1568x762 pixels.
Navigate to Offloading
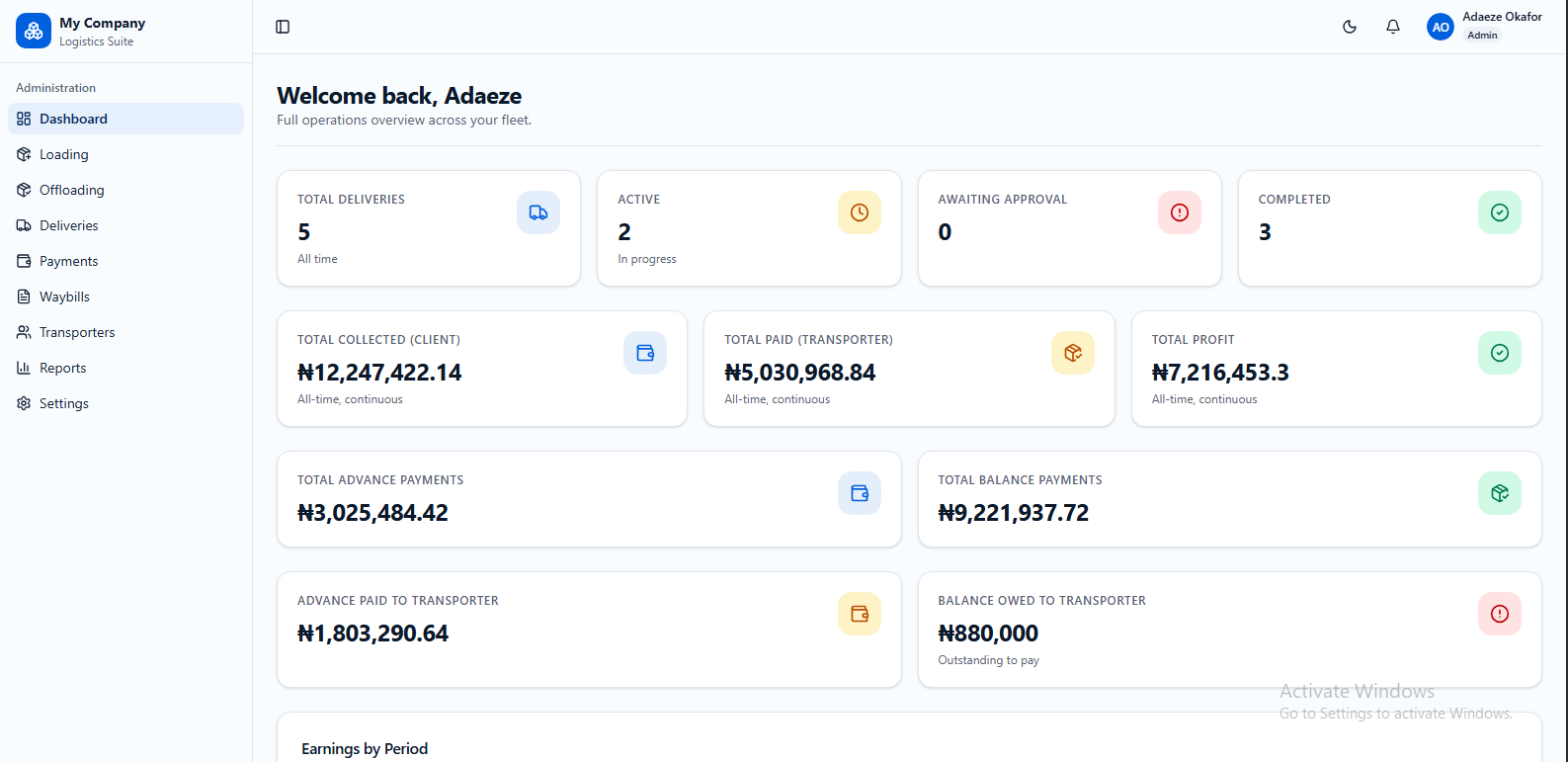pos(125,190)
